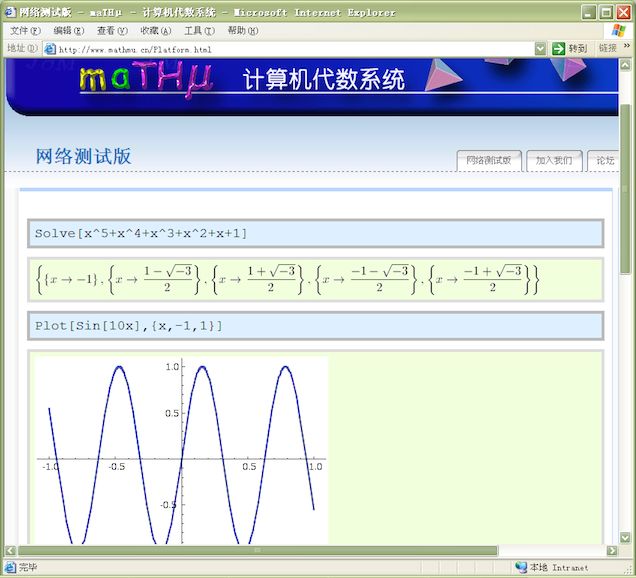The width and height of the screenshot is (636, 578).
Task: Click the 网络测试版 page heading
Action: (84, 156)
